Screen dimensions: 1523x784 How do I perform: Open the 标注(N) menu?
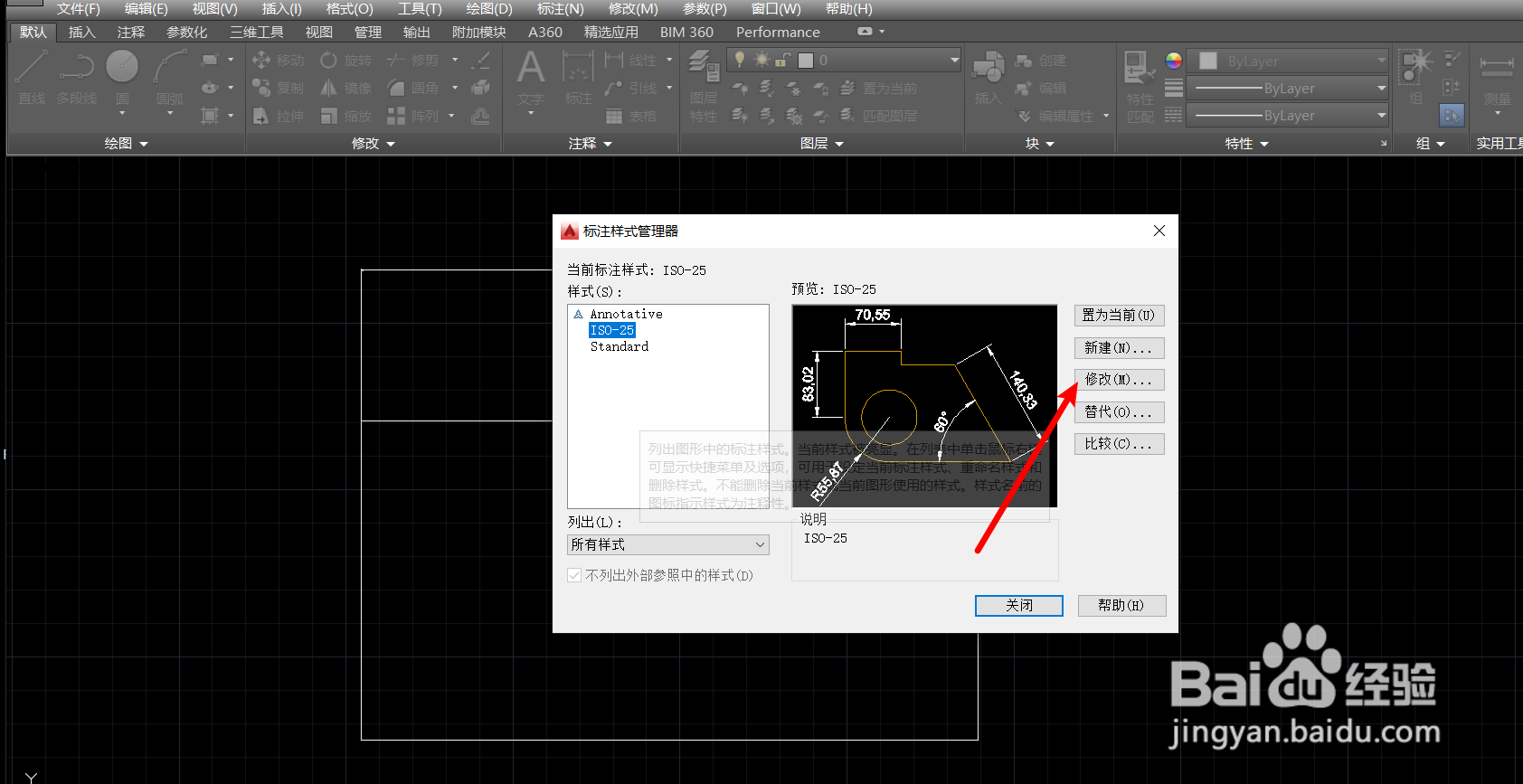(x=560, y=8)
